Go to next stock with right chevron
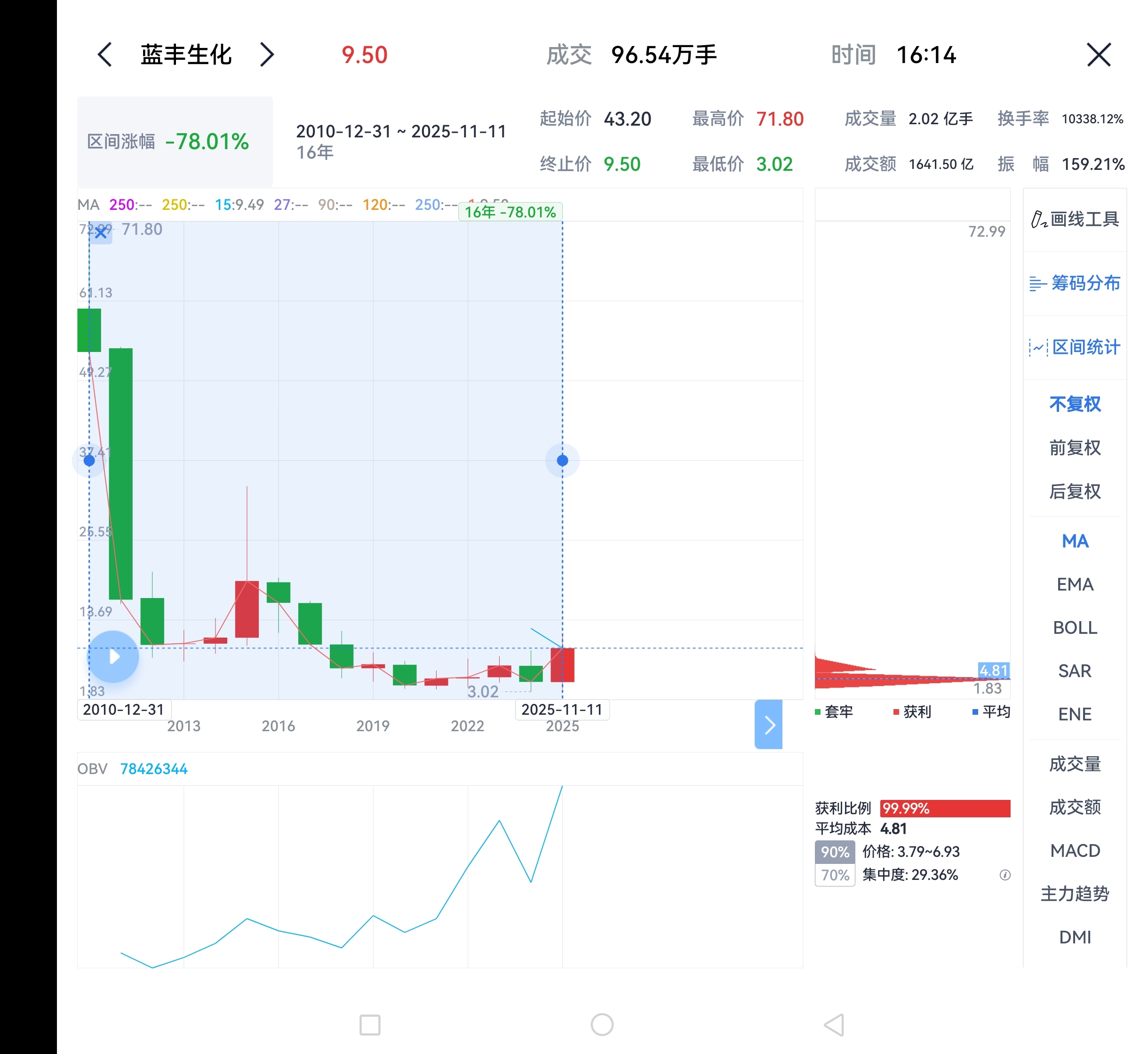The image size is (1148, 1054). click(267, 55)
